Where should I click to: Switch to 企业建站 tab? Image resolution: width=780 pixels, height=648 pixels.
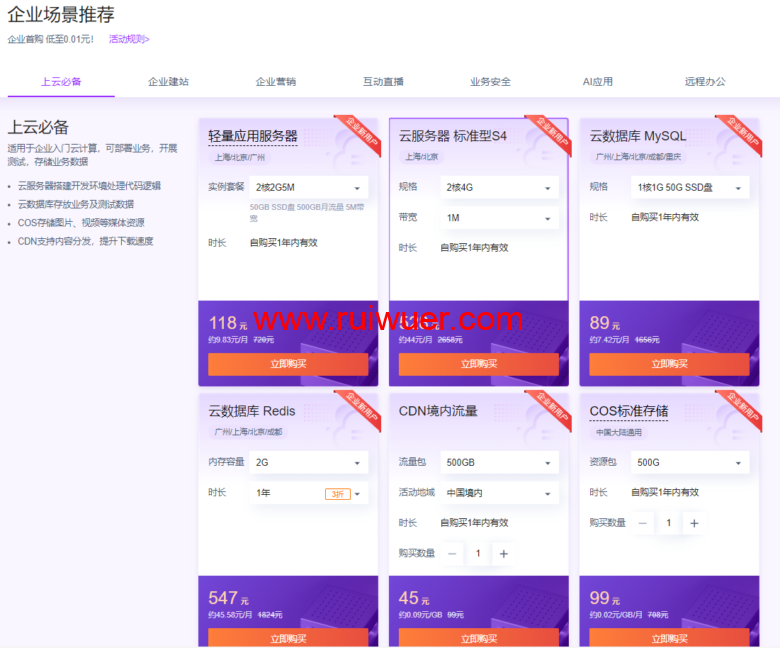click(x=168, y=82)
